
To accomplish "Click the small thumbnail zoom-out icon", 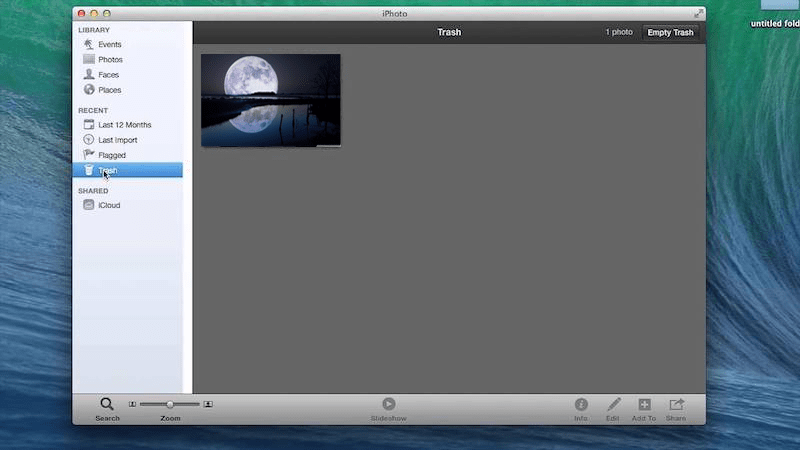I will pyautogui.click(x=132, y=404).
